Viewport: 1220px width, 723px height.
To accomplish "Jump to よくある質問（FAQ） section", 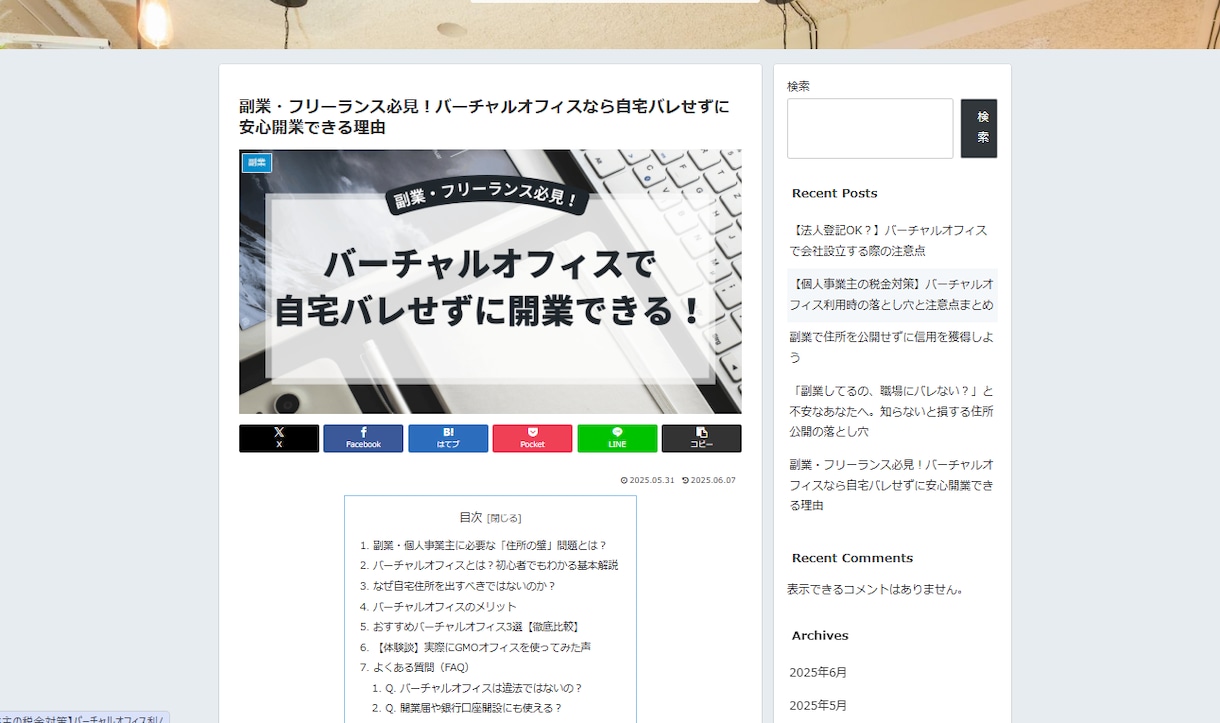I will pyautogui.click(x=421, y=667).
